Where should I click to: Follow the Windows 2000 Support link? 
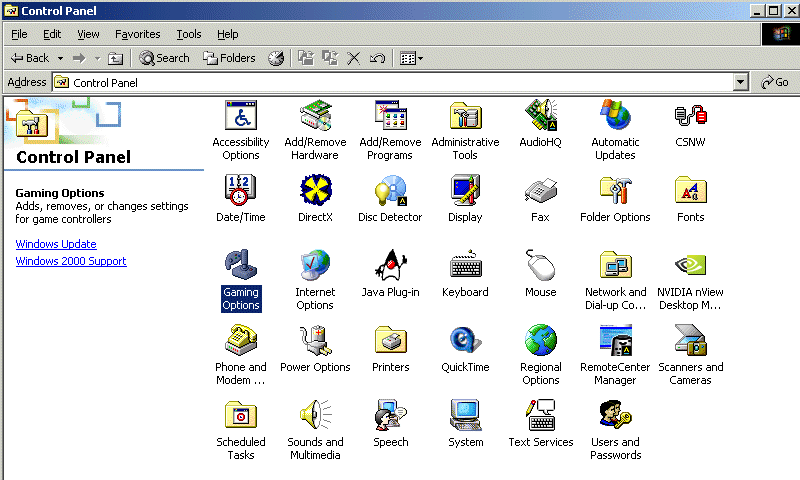[71, 261]
